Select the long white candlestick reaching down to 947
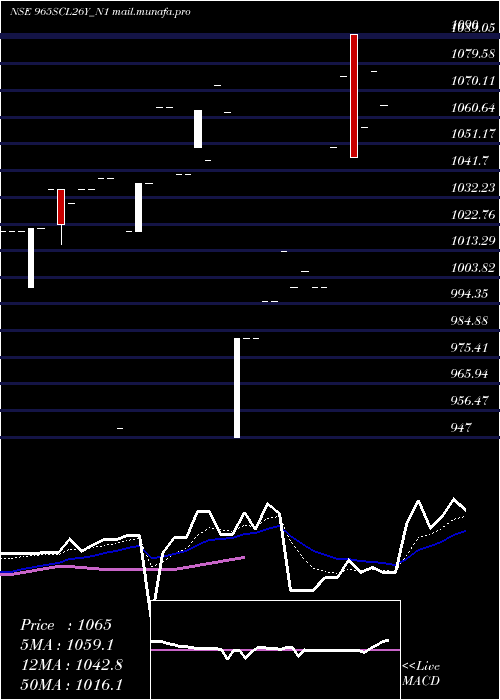 237,388
